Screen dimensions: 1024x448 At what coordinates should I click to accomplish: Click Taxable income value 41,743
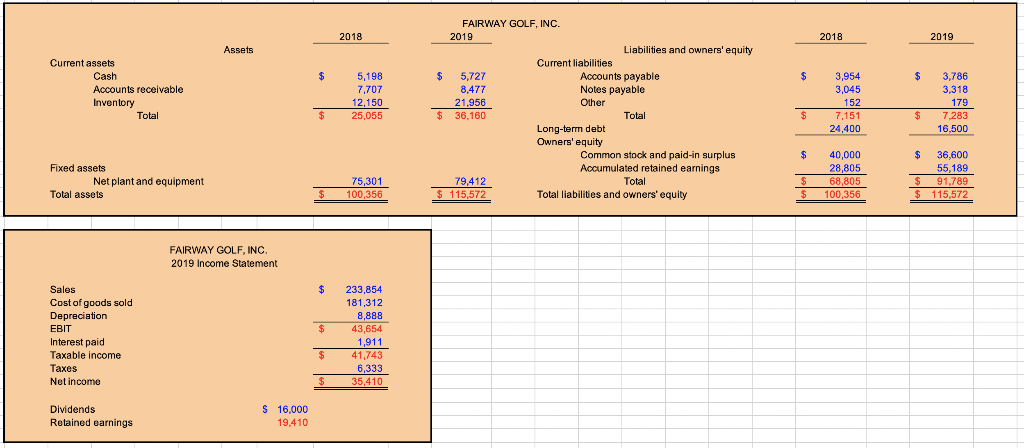pos(367,355)
